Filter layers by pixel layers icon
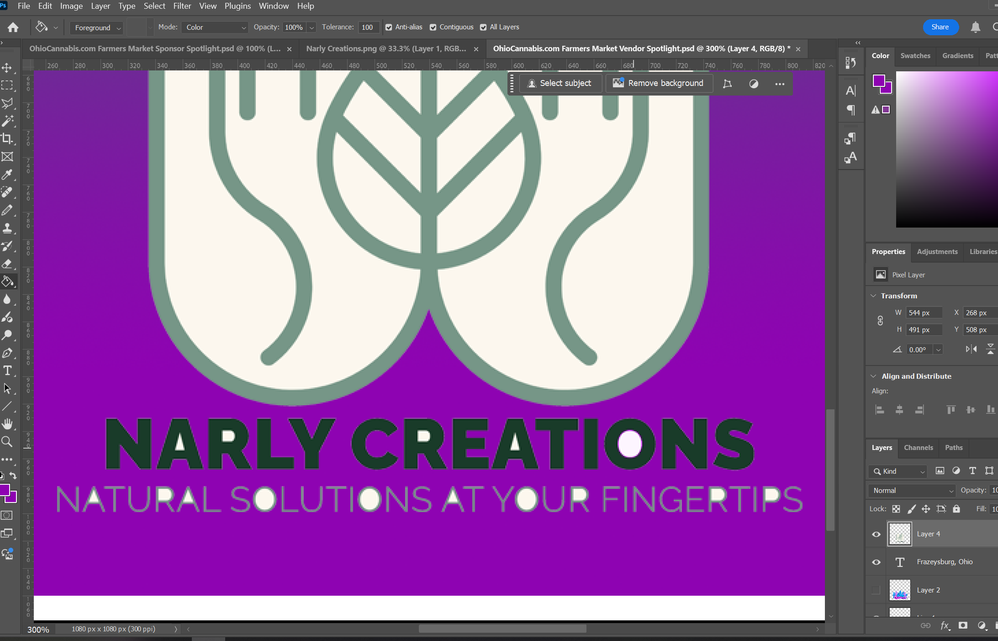998x641 pixels. 939,471
